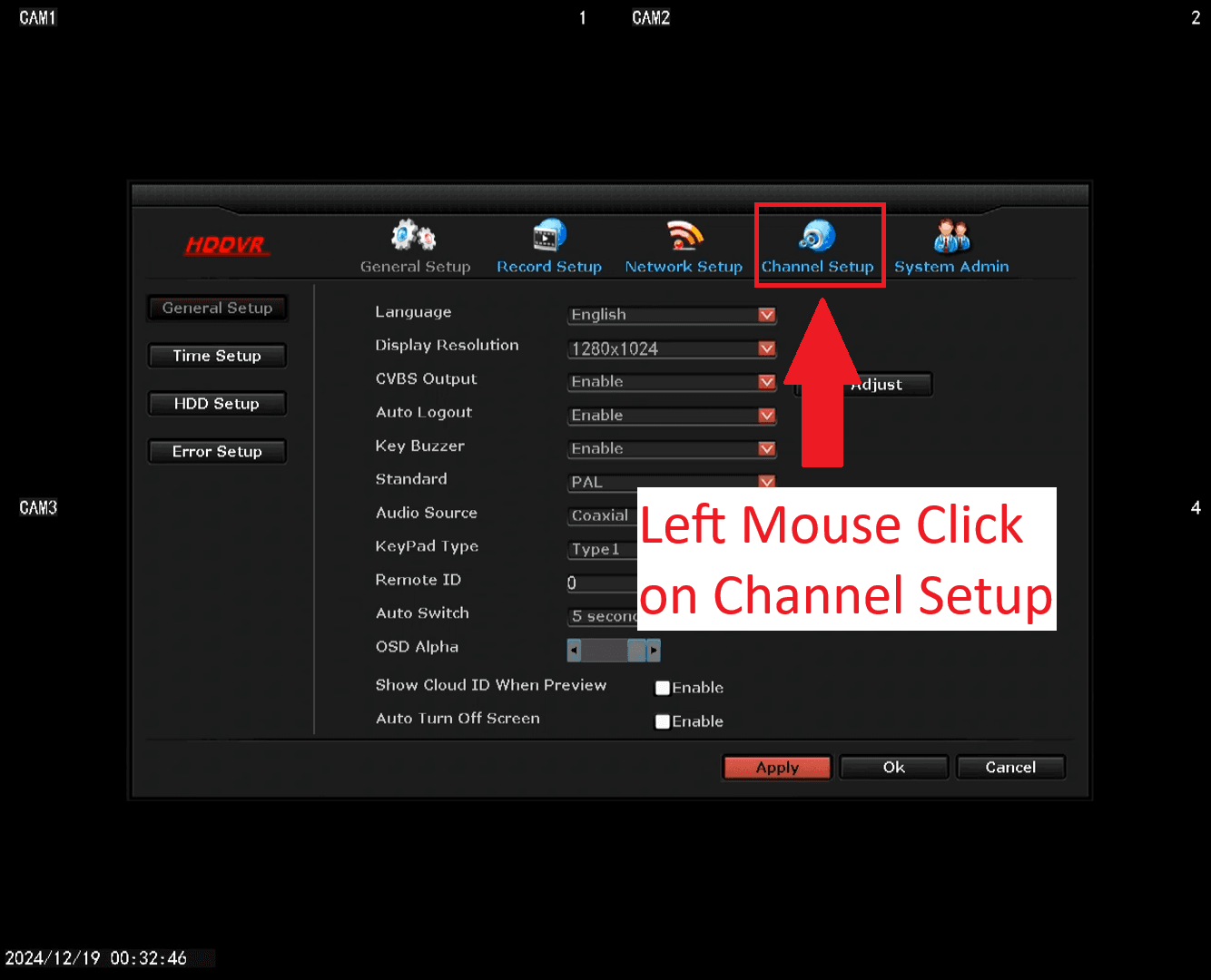The image size is (1211, 980).
Task: Open the Auto Switch dropdown
Action: click(x=603, y=616)
